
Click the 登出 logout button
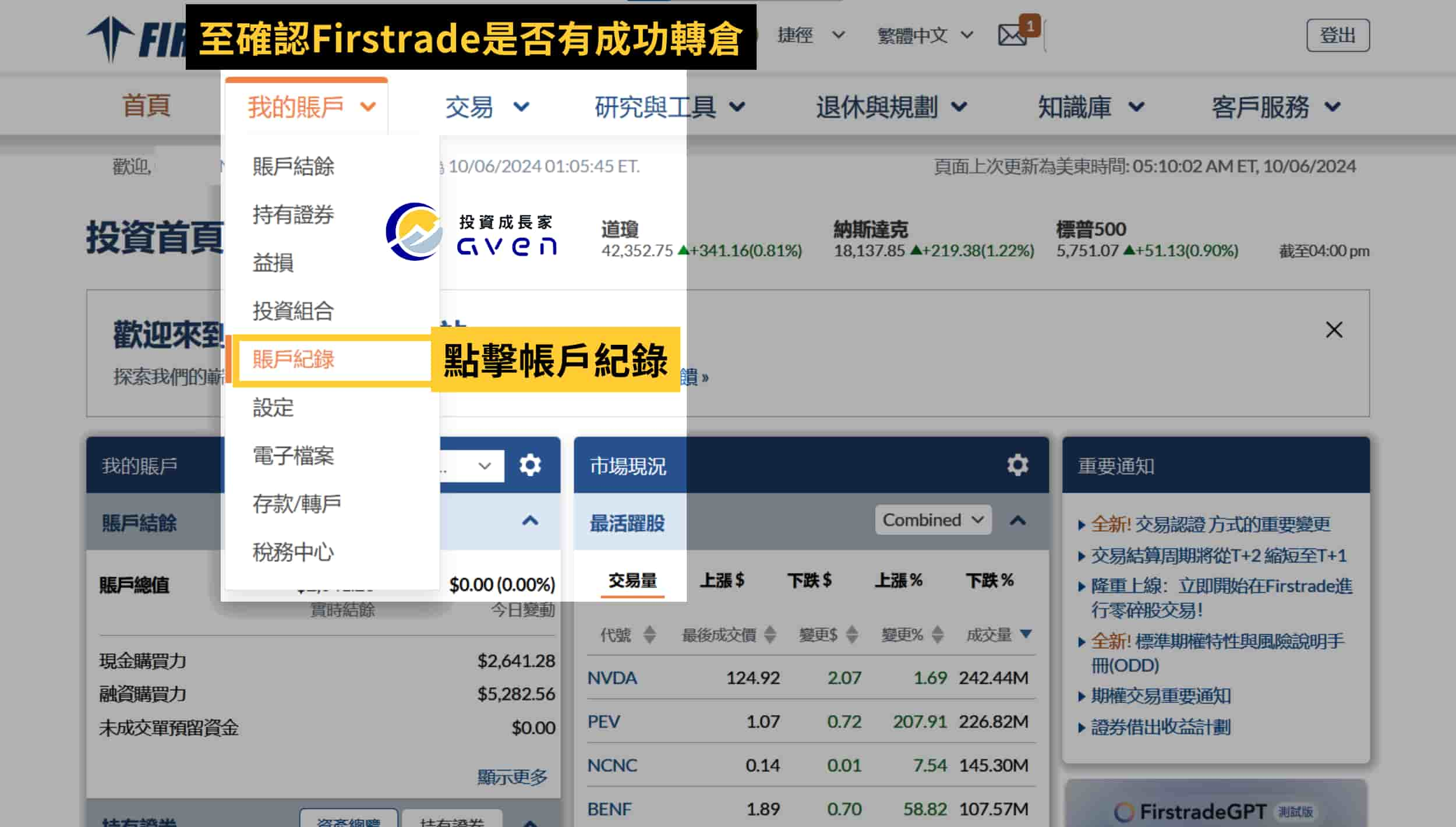click(1338, 36)
